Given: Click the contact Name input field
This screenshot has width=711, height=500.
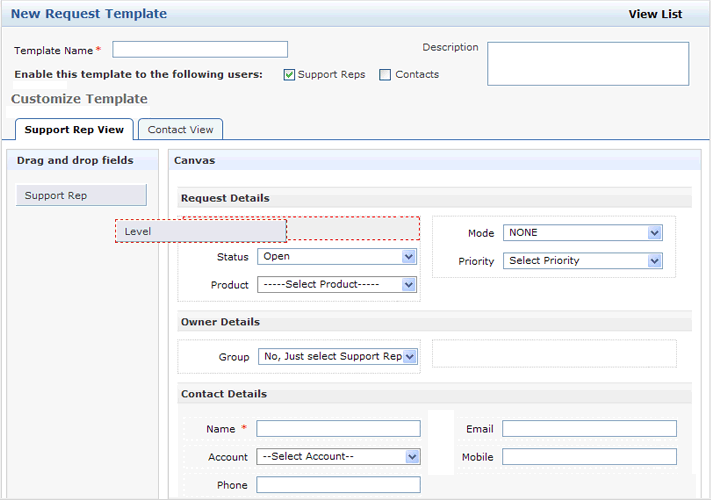Looking at the screenshot, I should (x=338, y=428).
